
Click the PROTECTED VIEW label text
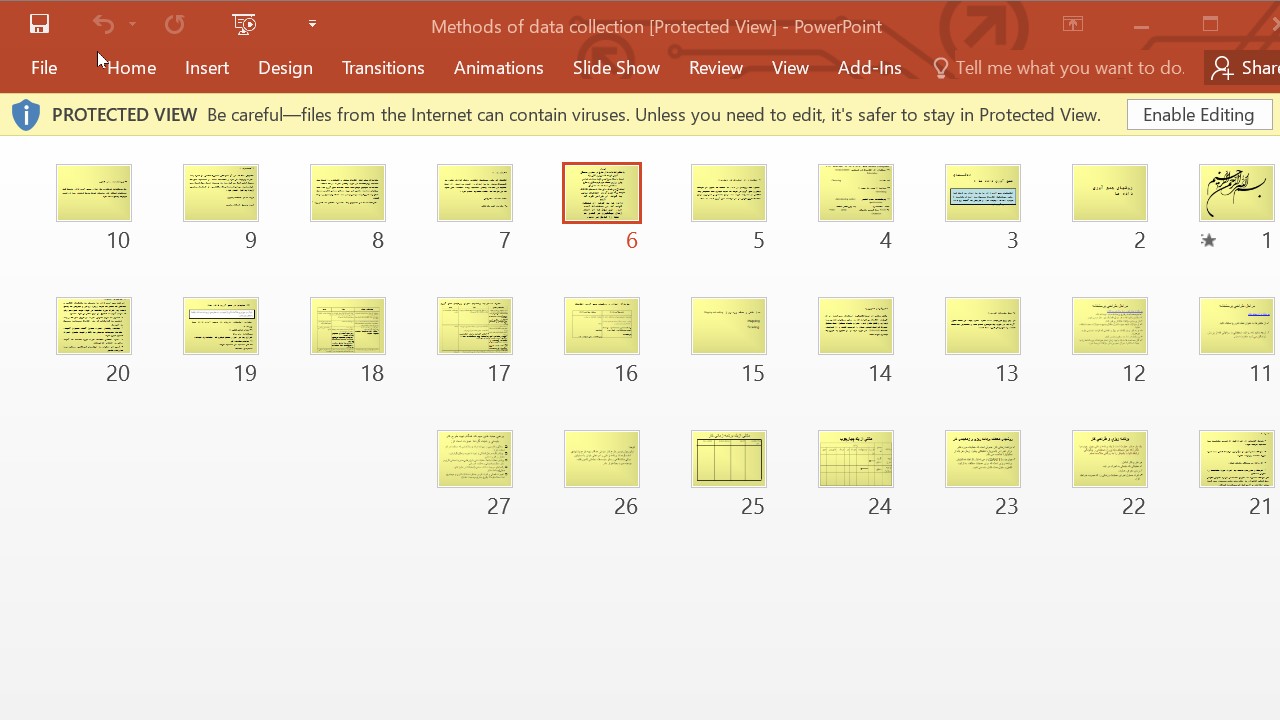coord(124,115)
